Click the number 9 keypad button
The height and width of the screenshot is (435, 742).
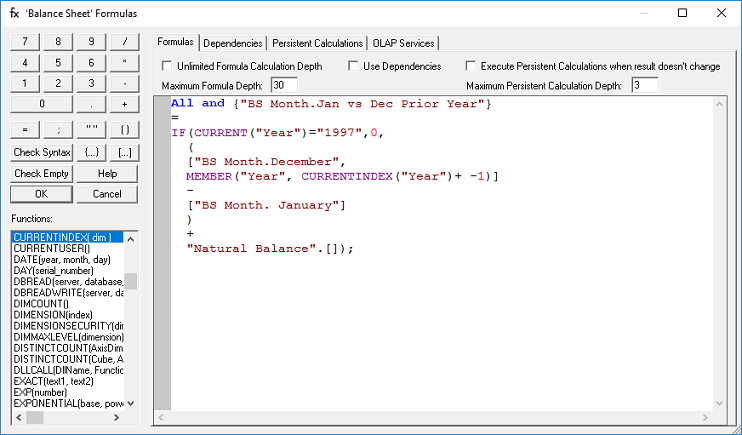pyautogui.click(x=91, y=42)
